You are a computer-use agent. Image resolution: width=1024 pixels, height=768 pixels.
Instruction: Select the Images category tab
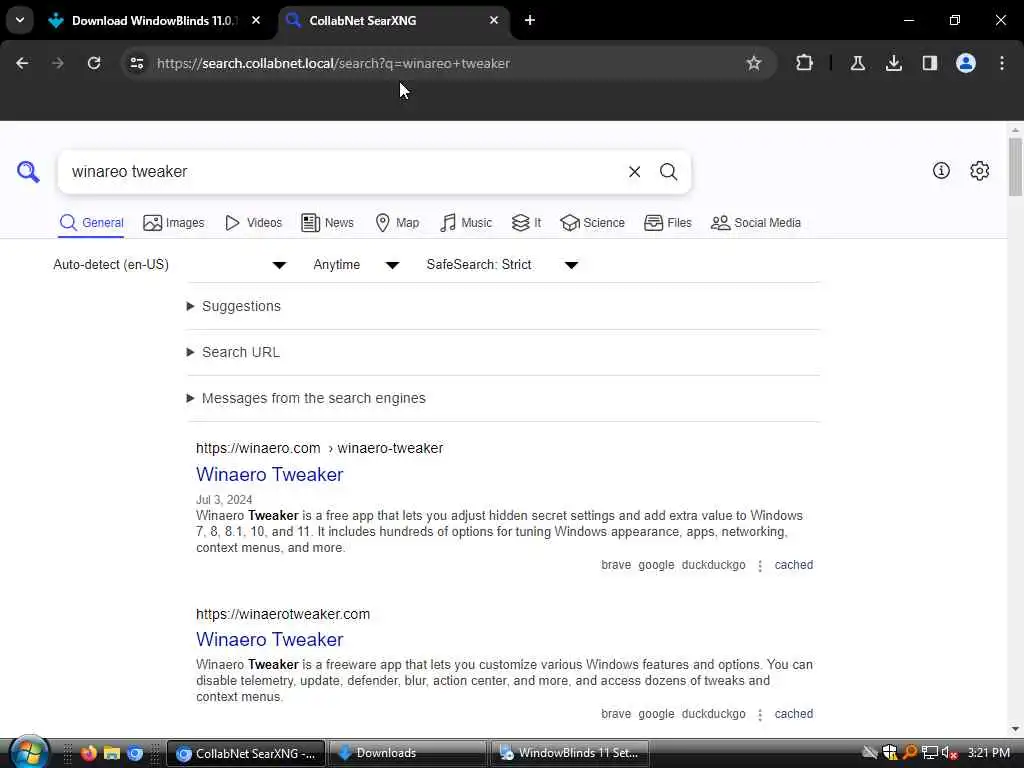pyautogui.click(x=174, y=223)
